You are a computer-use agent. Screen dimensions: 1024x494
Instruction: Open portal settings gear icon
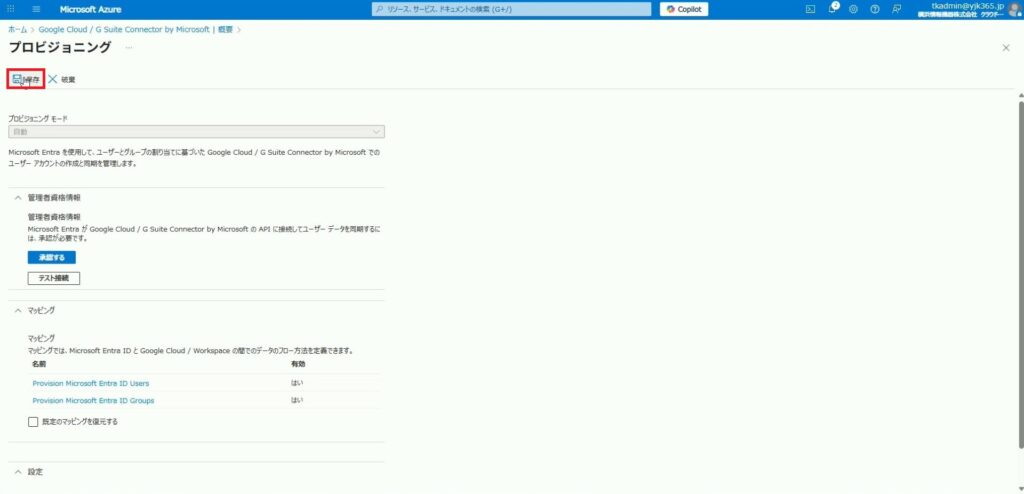point(853,9)
